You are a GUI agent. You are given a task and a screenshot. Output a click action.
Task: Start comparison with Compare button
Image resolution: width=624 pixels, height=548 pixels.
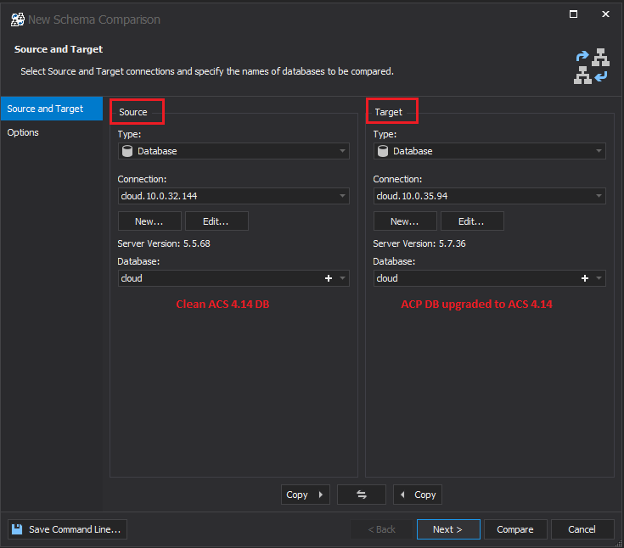[515, 529]
